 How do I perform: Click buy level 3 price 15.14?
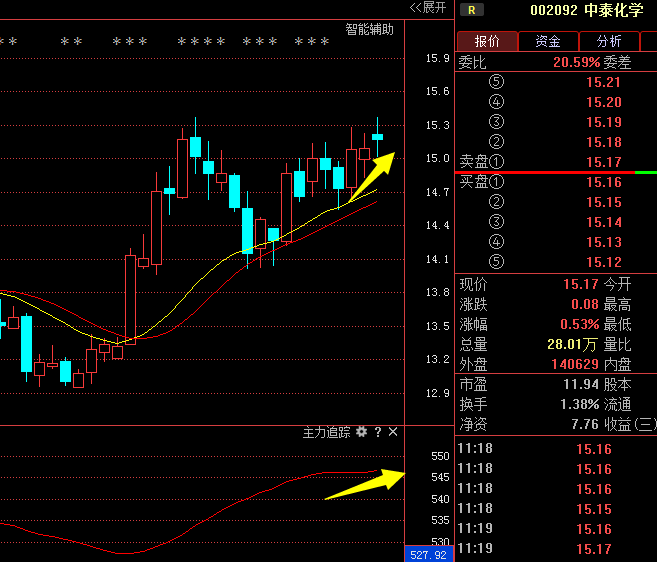click(x=603, y=222)
